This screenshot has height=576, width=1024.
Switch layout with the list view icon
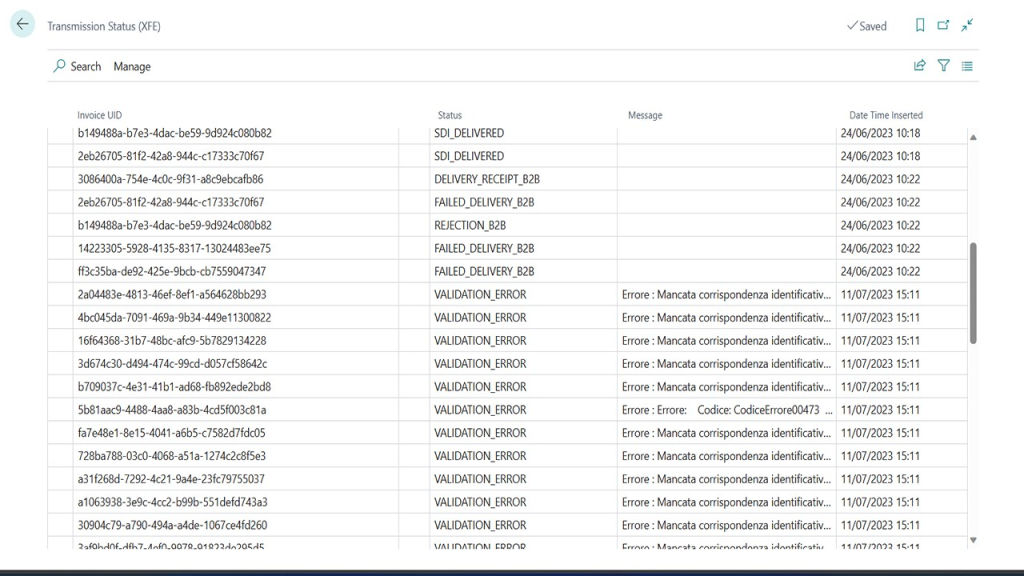coord(967,66)
